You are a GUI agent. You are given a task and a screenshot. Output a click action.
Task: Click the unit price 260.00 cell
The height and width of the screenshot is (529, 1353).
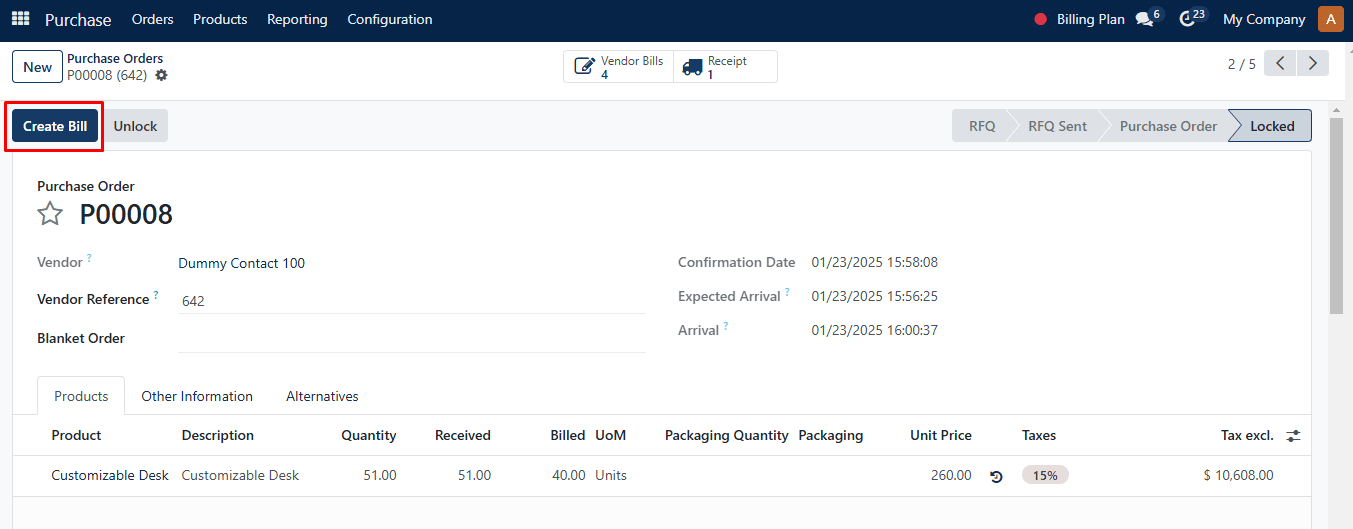(x=951, y=475)
